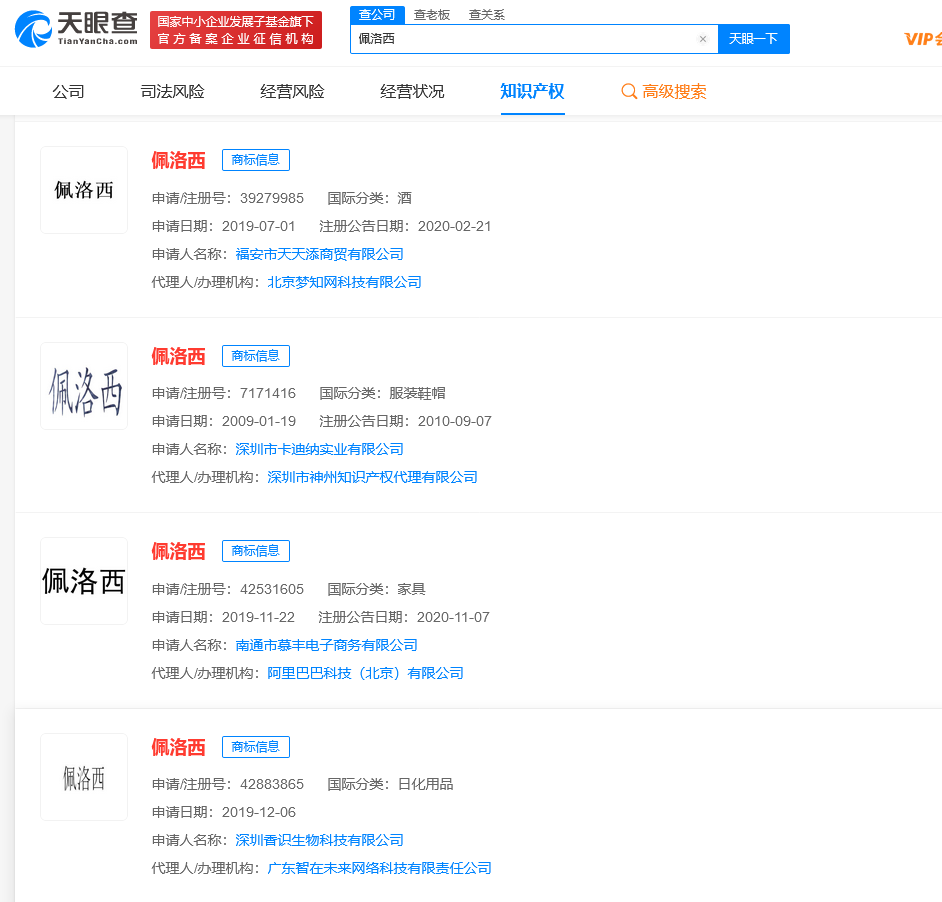This screenshot has width=942, height=902.
Task: Click the search input field
Action: pos(520,39)
